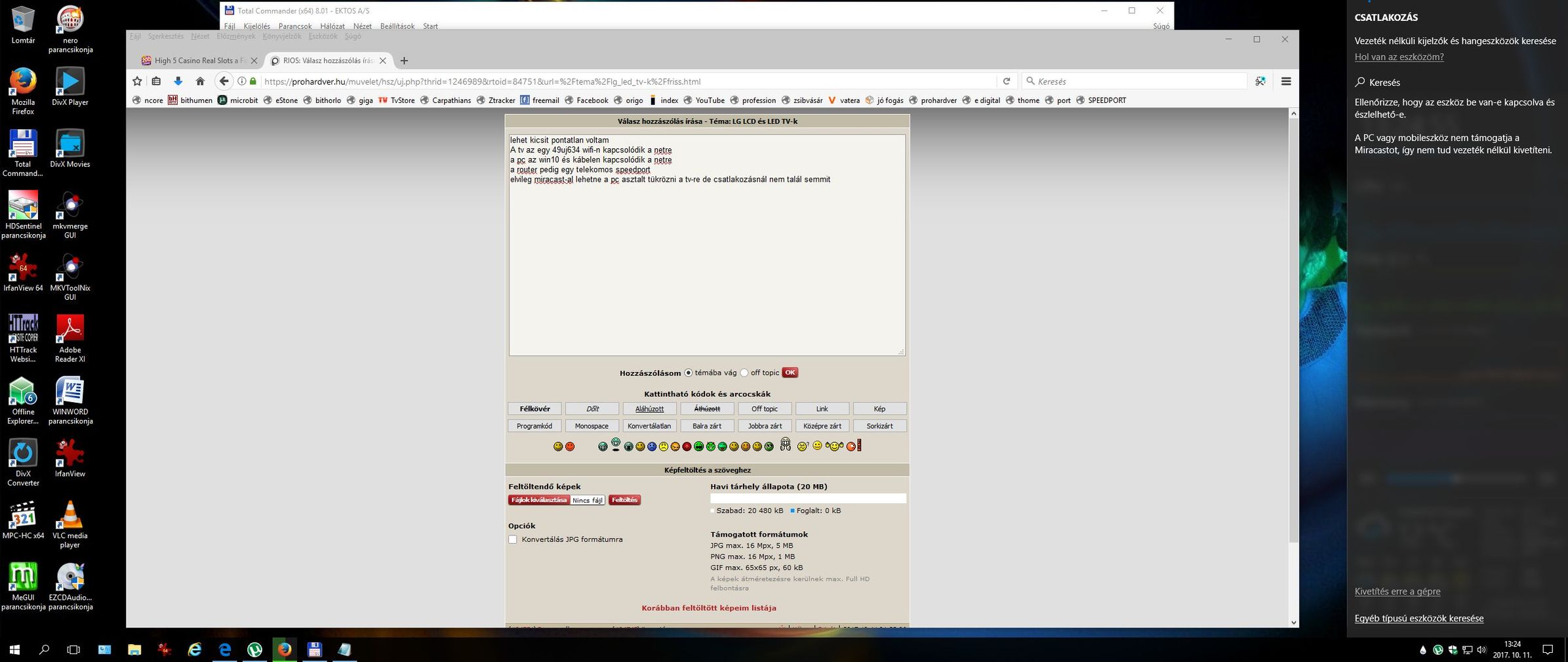Open uTorrent from the taskbar
This screenshot has width=1568, height=662.
click(x=255, y=650)
